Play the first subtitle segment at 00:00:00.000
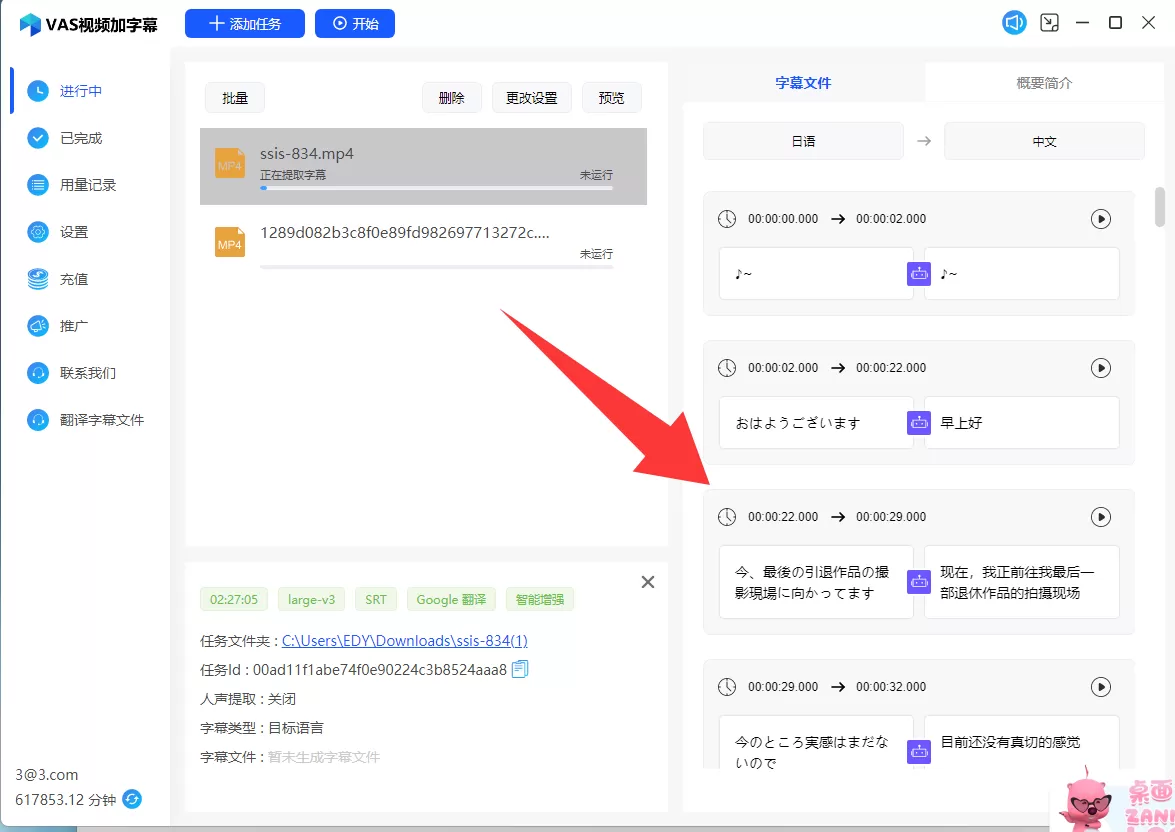 (x=1100, y=219)
